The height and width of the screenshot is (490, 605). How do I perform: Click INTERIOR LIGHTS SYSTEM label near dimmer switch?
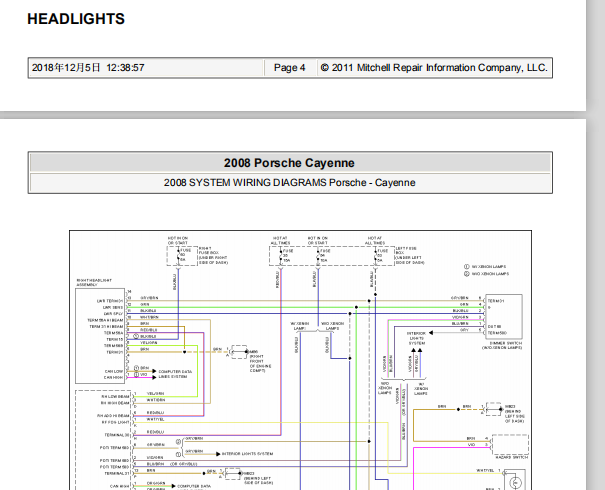pyautogui.click(x=416, y=338)
